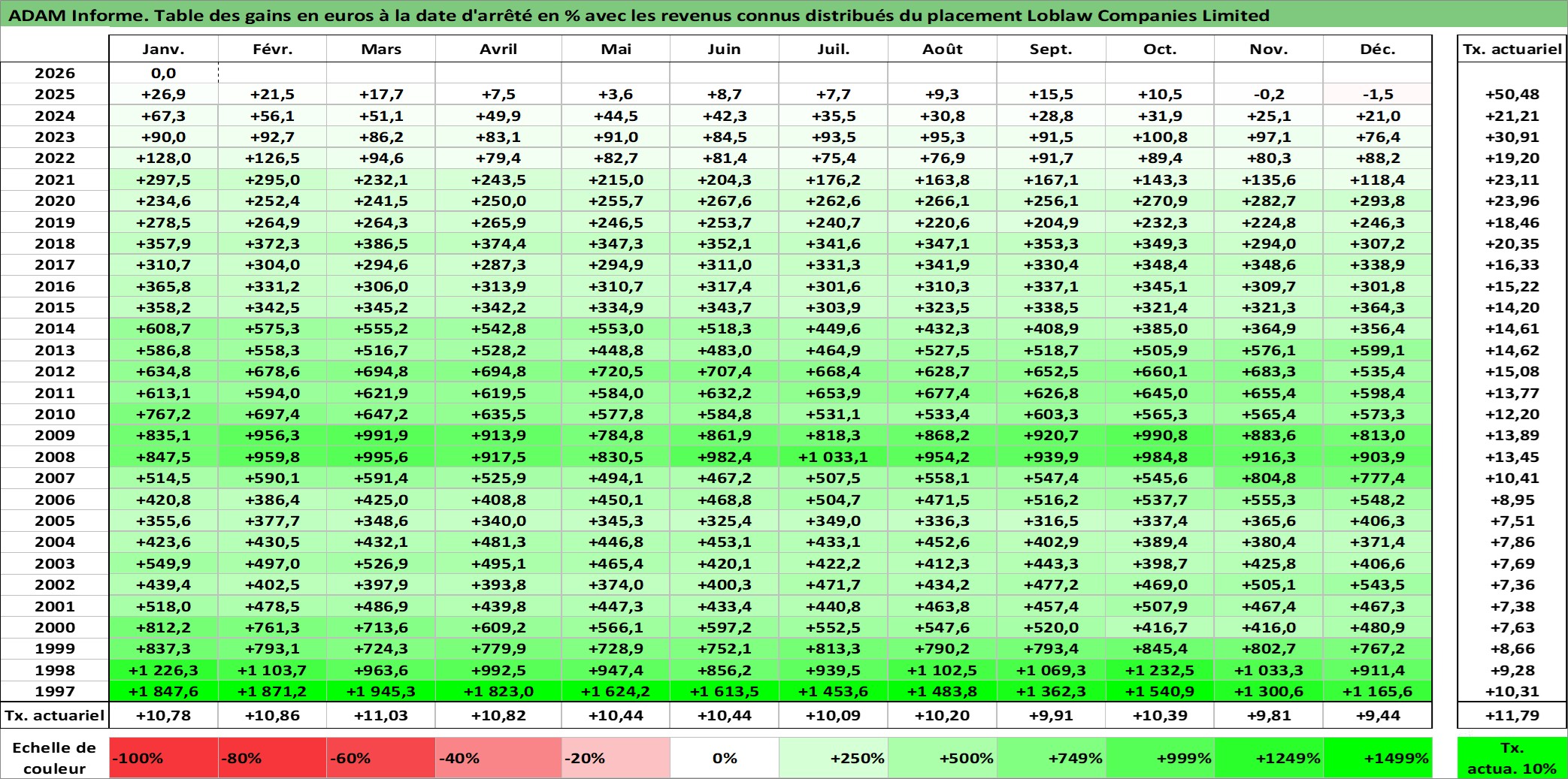The image size is (1568, 779).
Task: Select the +416,0 cell in November 2000
Action: pos(1269,627)
